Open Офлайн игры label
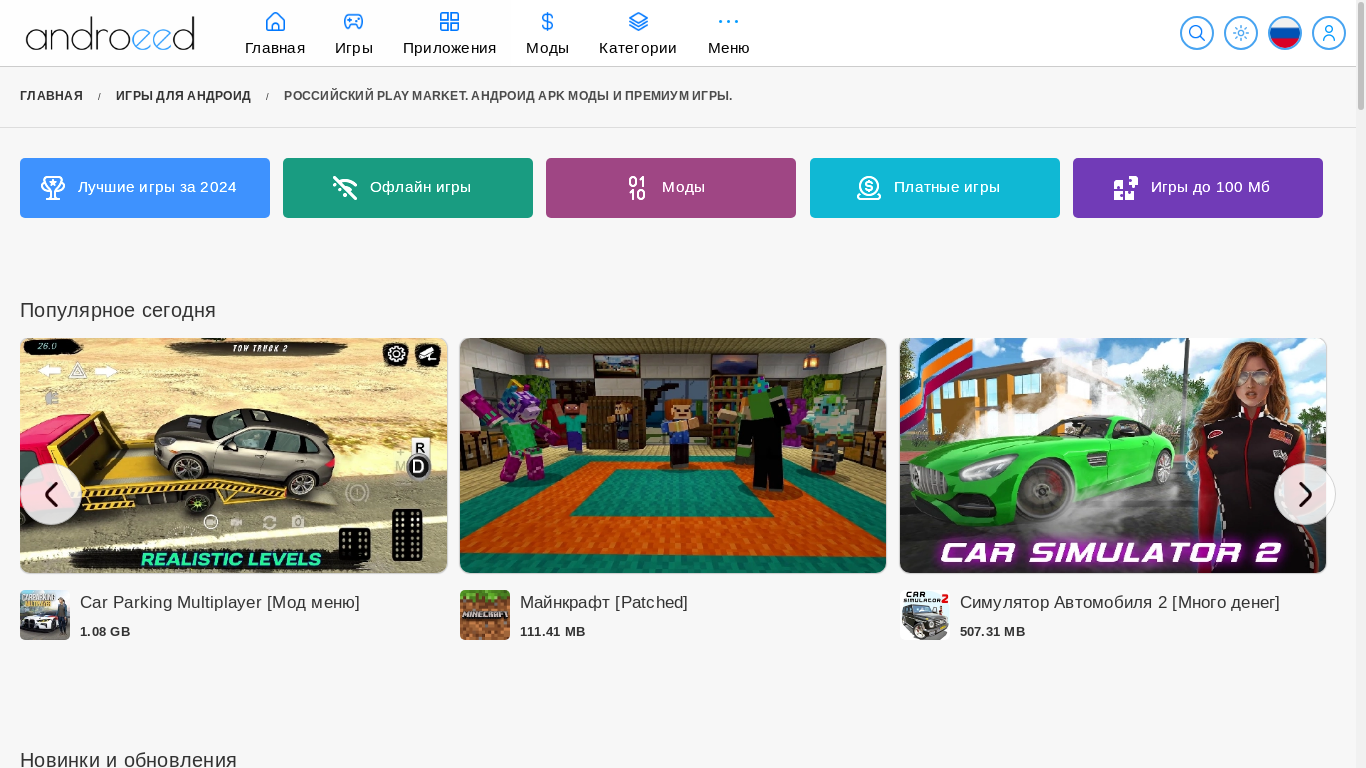Viewport: 1366px width, 768px height. [x=420, y=187]
